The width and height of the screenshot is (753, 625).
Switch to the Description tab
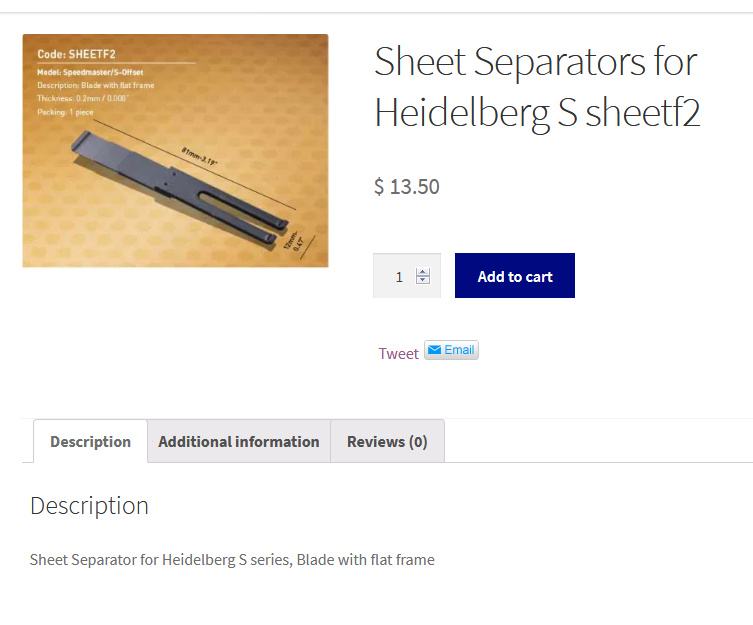click(90, 441)
